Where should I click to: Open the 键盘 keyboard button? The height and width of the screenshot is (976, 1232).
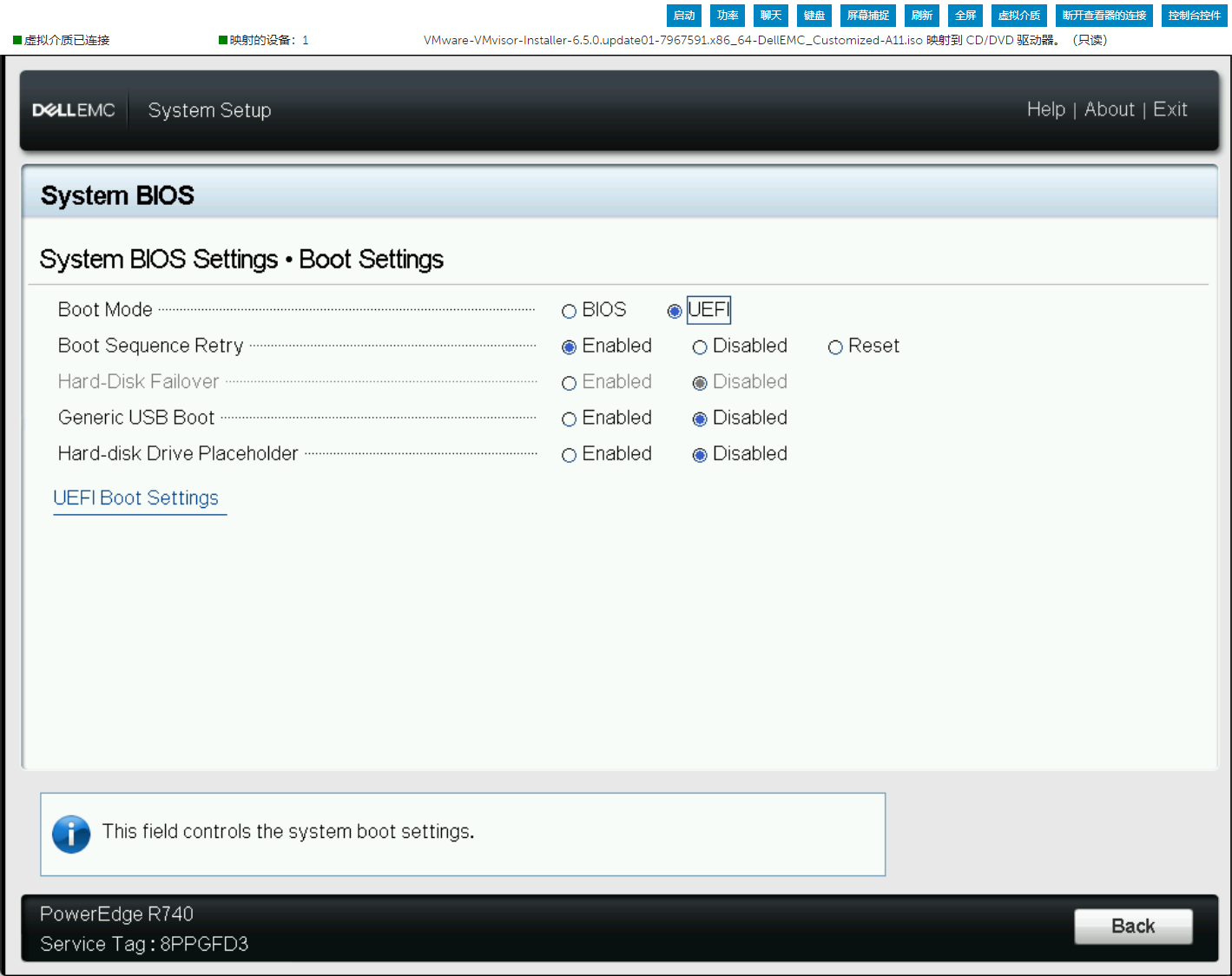(814, 16)
